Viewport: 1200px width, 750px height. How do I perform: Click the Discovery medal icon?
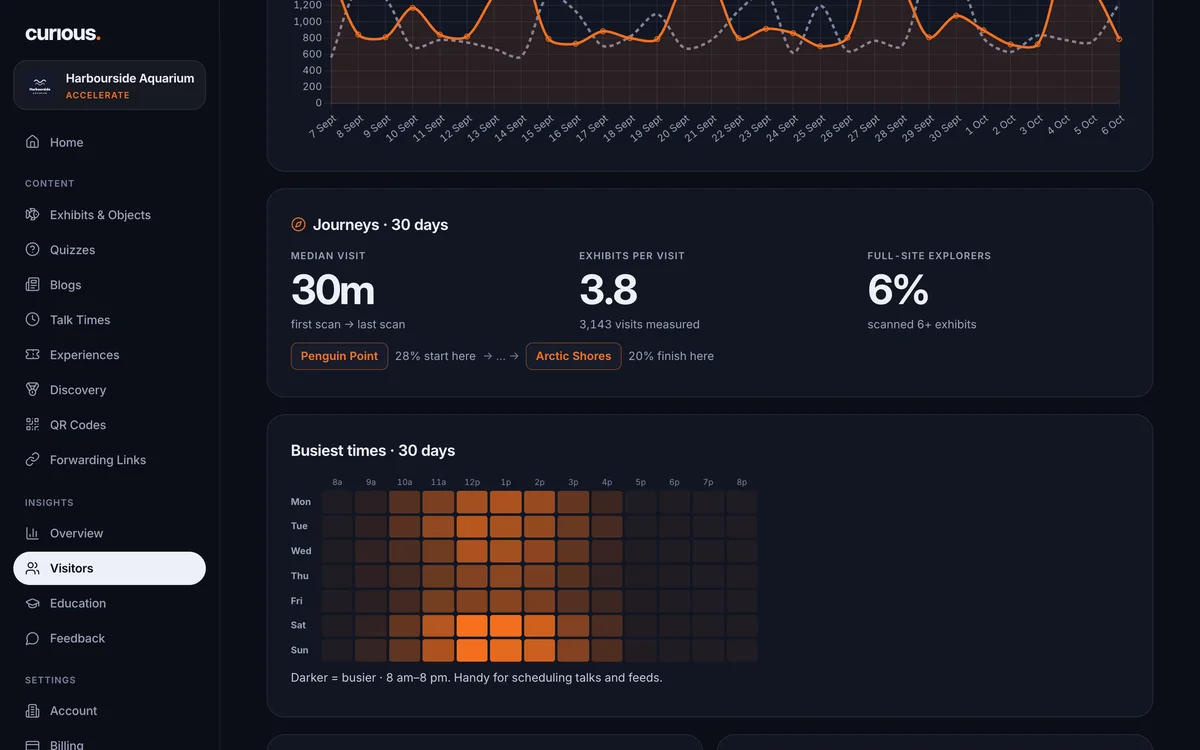(33, 390)
